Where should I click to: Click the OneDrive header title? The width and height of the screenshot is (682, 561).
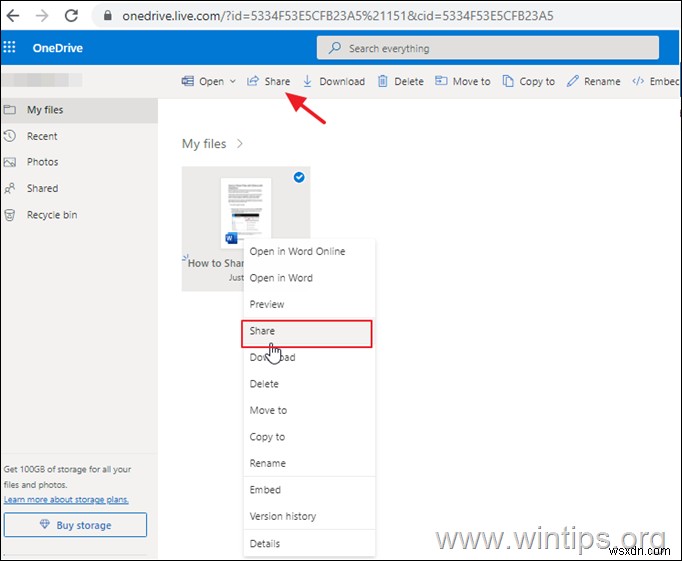coord(57,48)
